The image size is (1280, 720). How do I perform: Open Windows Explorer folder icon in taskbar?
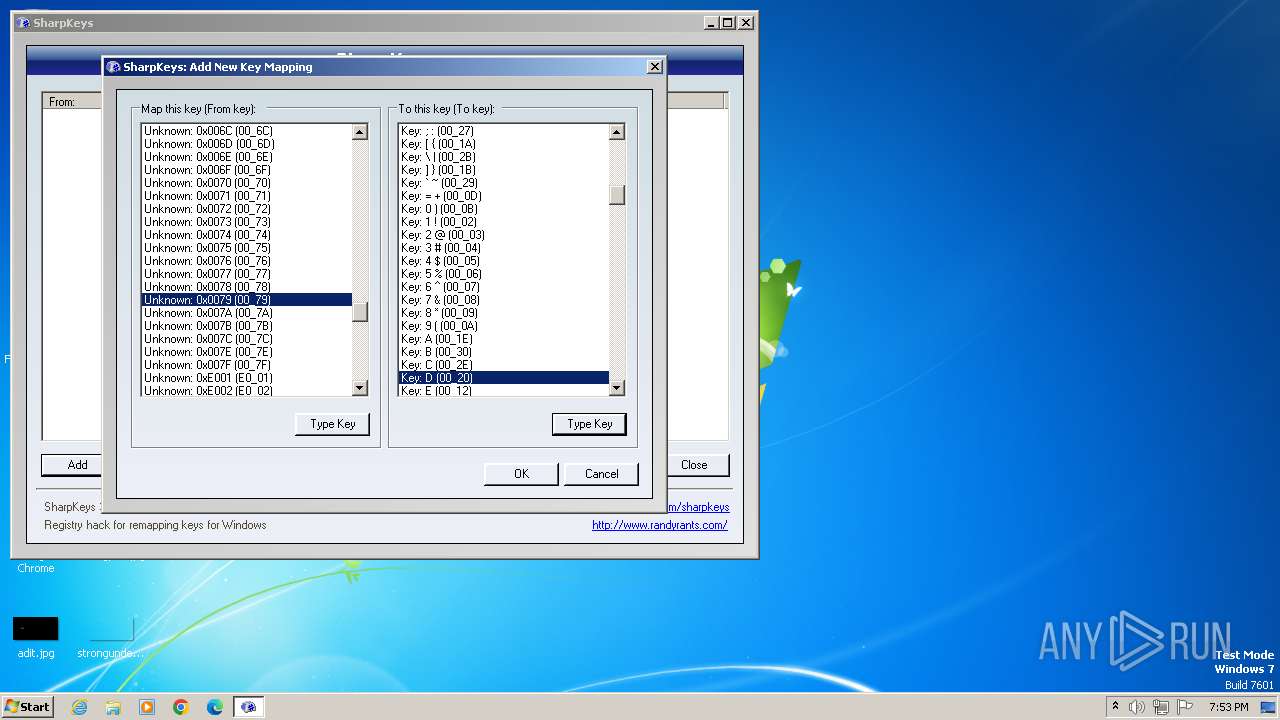pyautogui.click(x=113, y=707)
